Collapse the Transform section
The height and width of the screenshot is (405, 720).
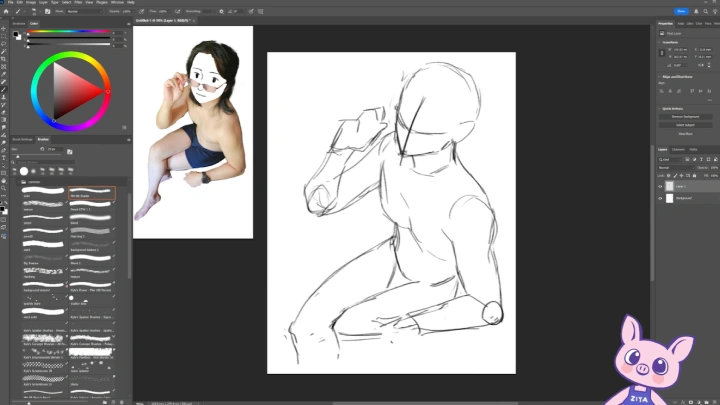coord(659,42)
